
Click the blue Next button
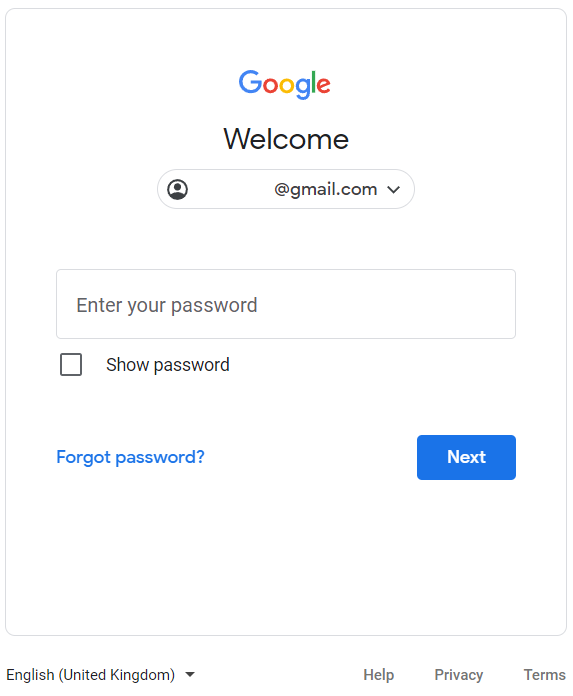coord(466,457)
